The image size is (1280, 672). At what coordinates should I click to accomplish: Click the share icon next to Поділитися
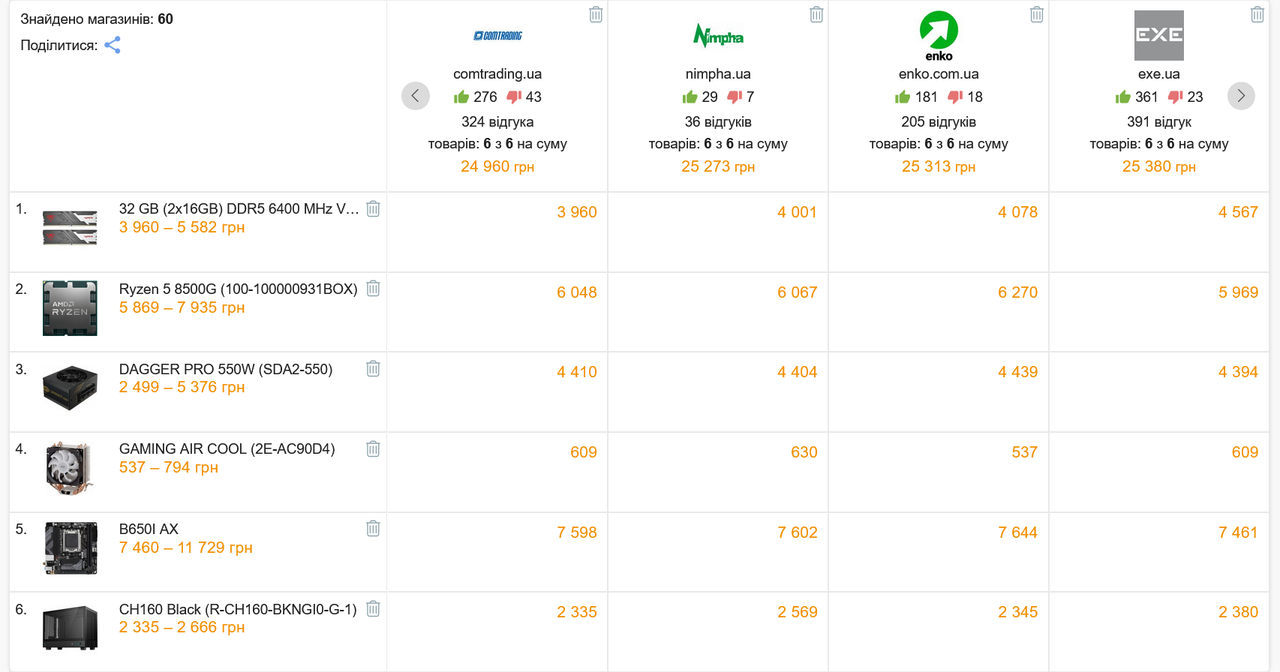(112, 45)
